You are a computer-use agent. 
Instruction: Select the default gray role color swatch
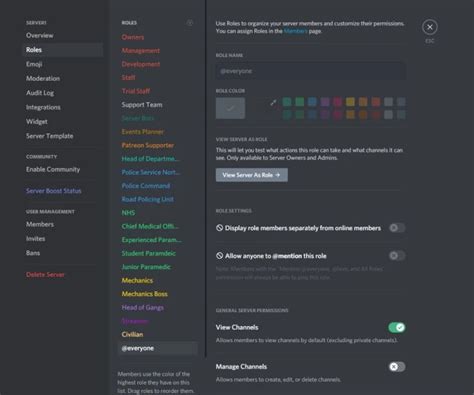(x=230, y=108)
